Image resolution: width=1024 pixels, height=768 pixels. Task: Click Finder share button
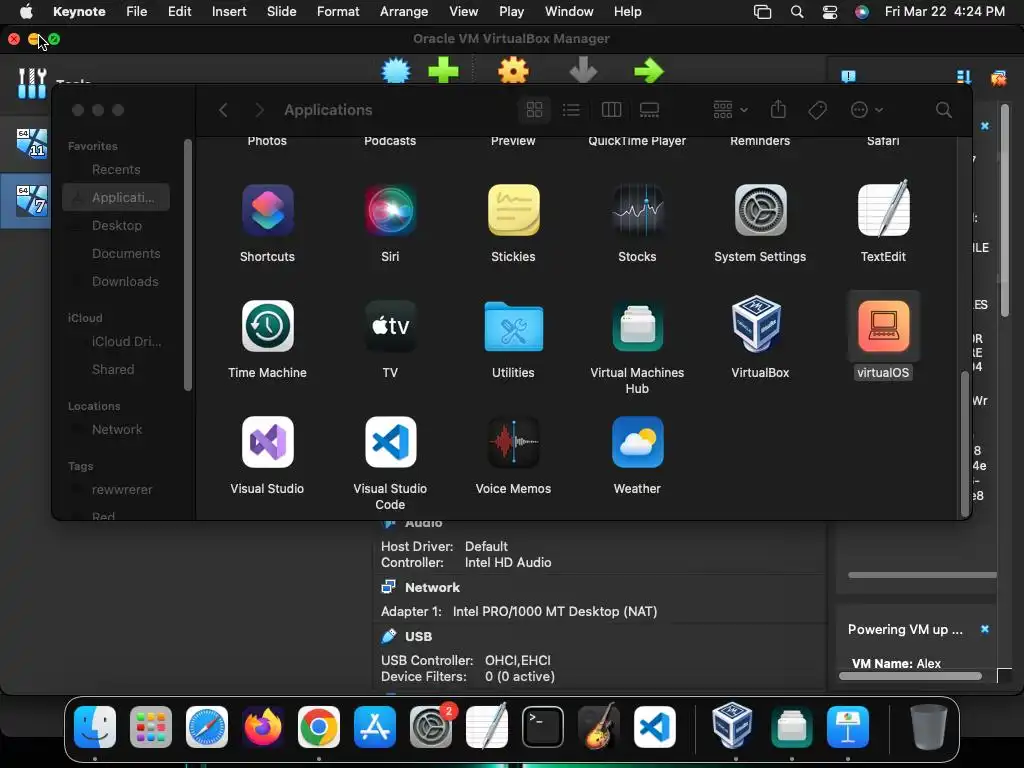tap(778, 109)
